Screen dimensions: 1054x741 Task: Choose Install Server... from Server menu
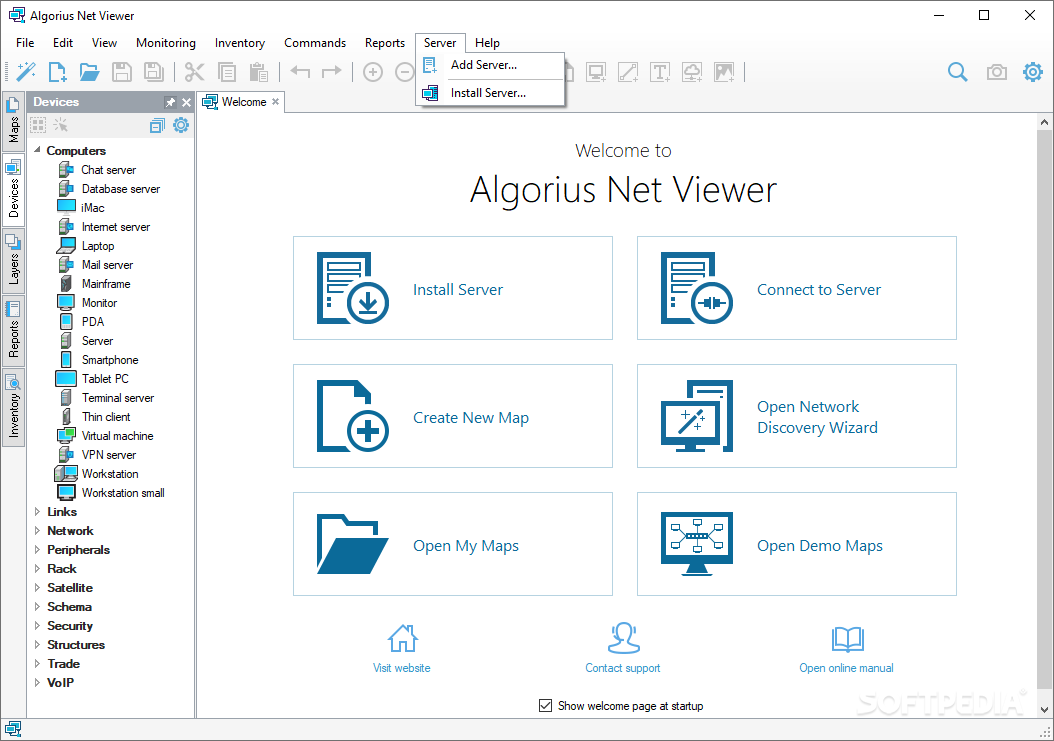tap(490, 93)
